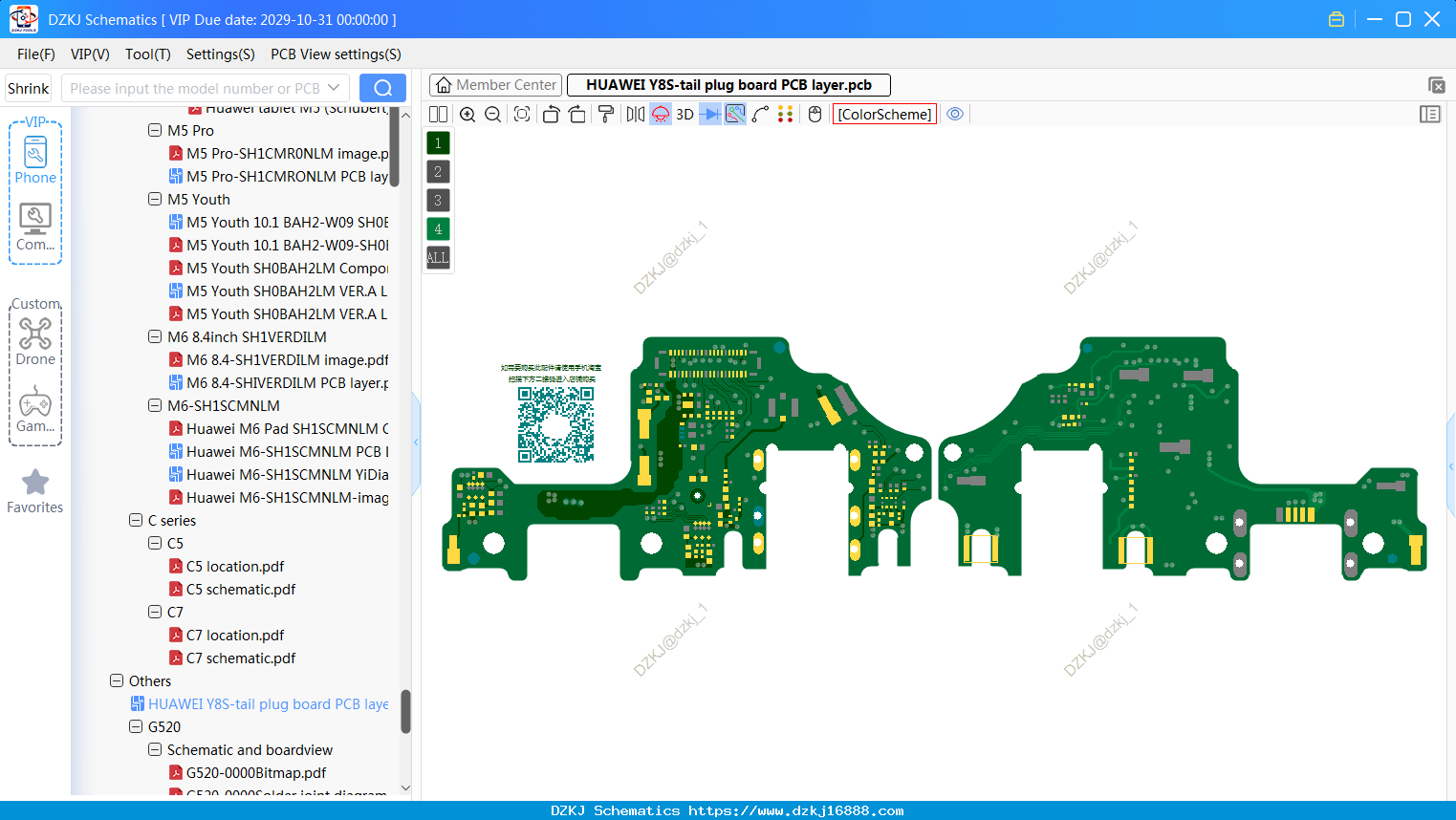The height and width of the screenshot is (820, 1456).
Task: Rotate the board counterclockwise
Action: point(551,114)
